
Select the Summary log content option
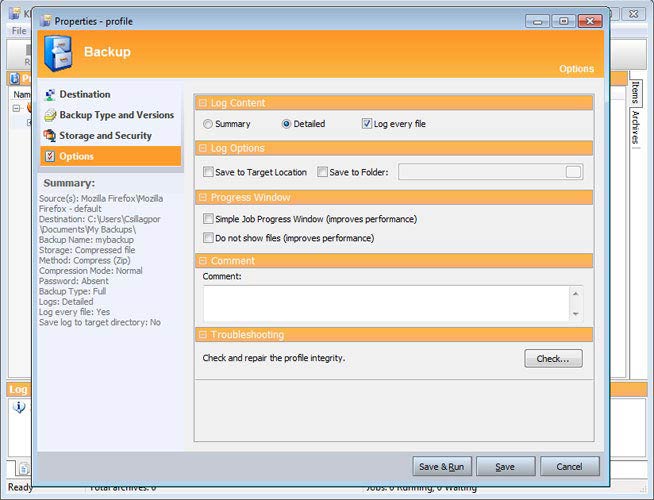tap(208, 124)
